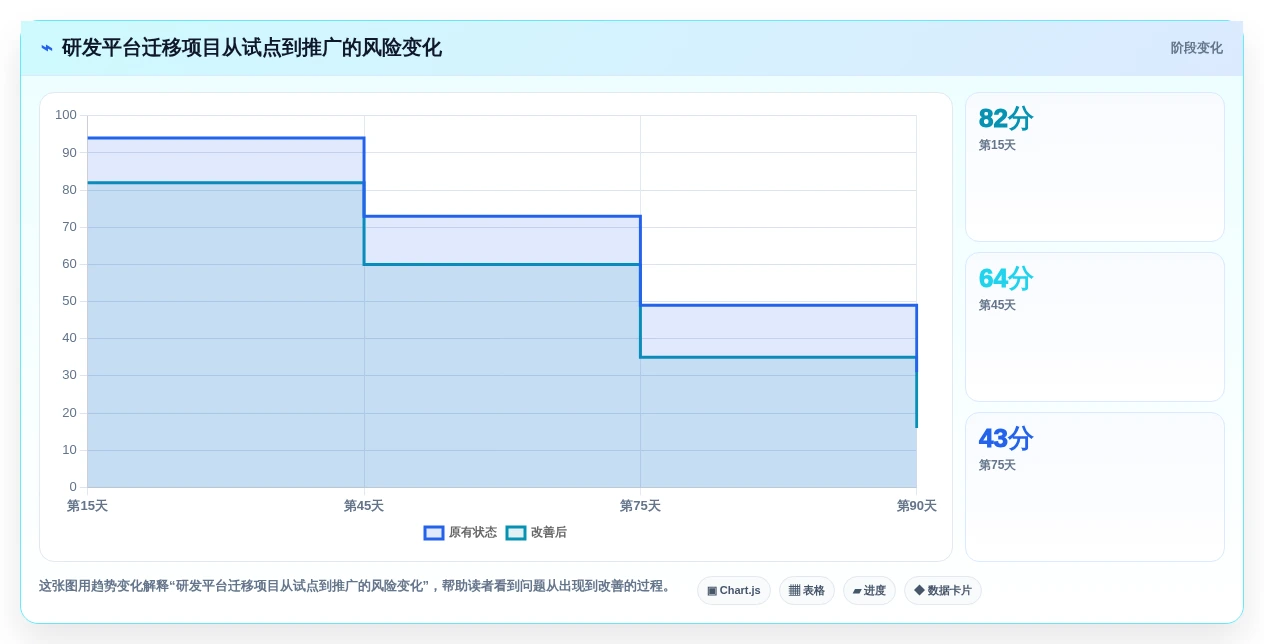Viewport: 1264px width, 644px height.
Task: Open the 82分 data card
Action: coord(1095,167)
